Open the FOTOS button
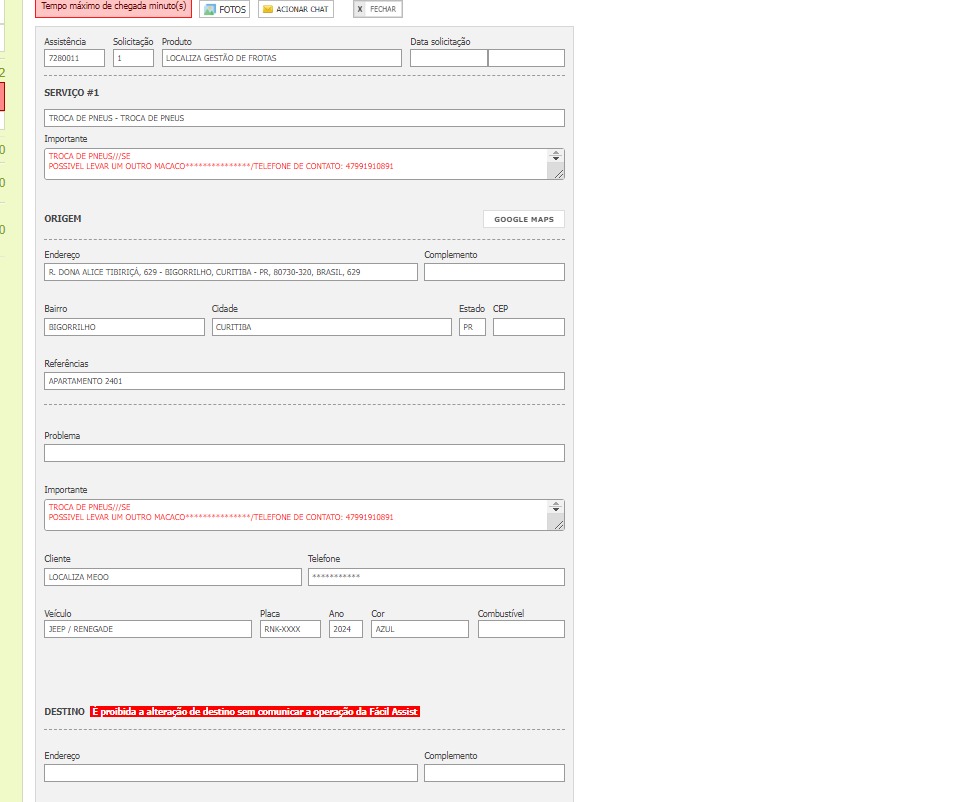This screenshot has width=980, height=802. click(x=224, y=9)
